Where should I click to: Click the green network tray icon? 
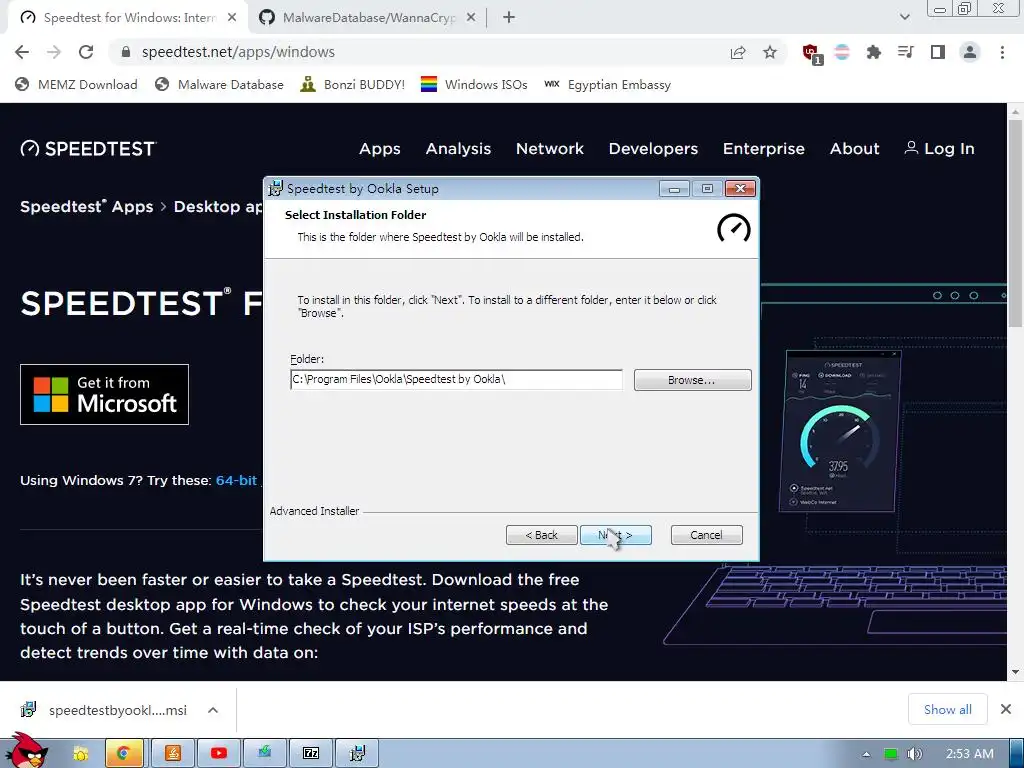[890, 754]
